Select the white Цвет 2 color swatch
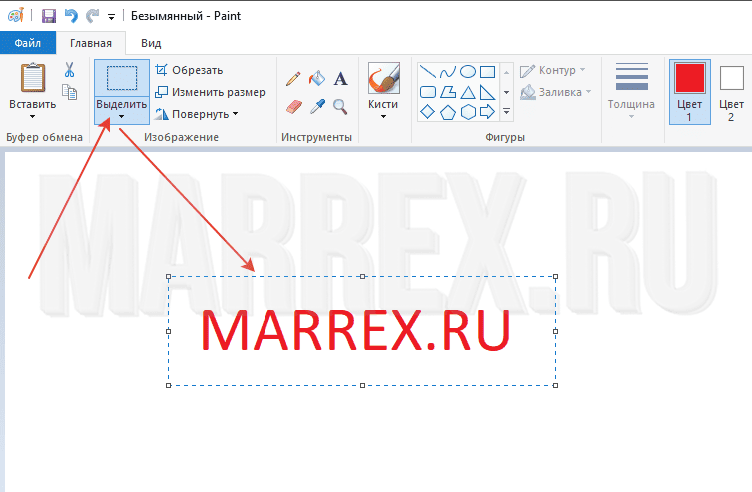The width and height of the screenshot is (752, 492). [731, 78]
